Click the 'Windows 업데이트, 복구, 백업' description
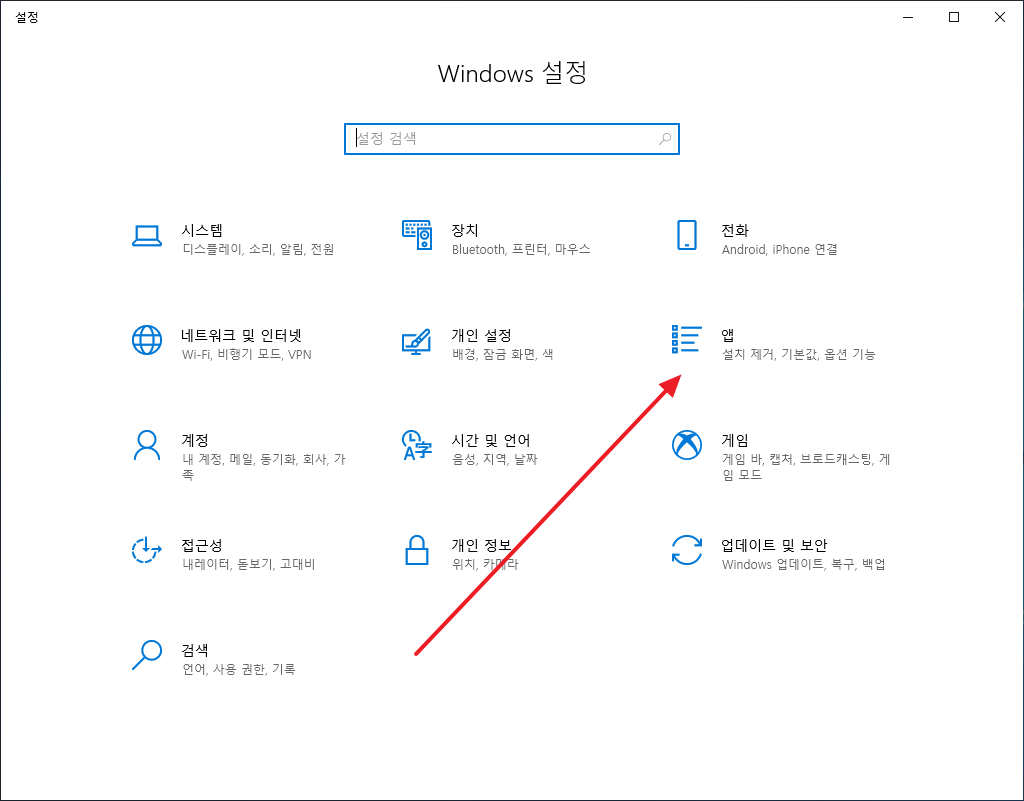The image size is (1024, 801). pyautogui.click(x=804, y=565)
